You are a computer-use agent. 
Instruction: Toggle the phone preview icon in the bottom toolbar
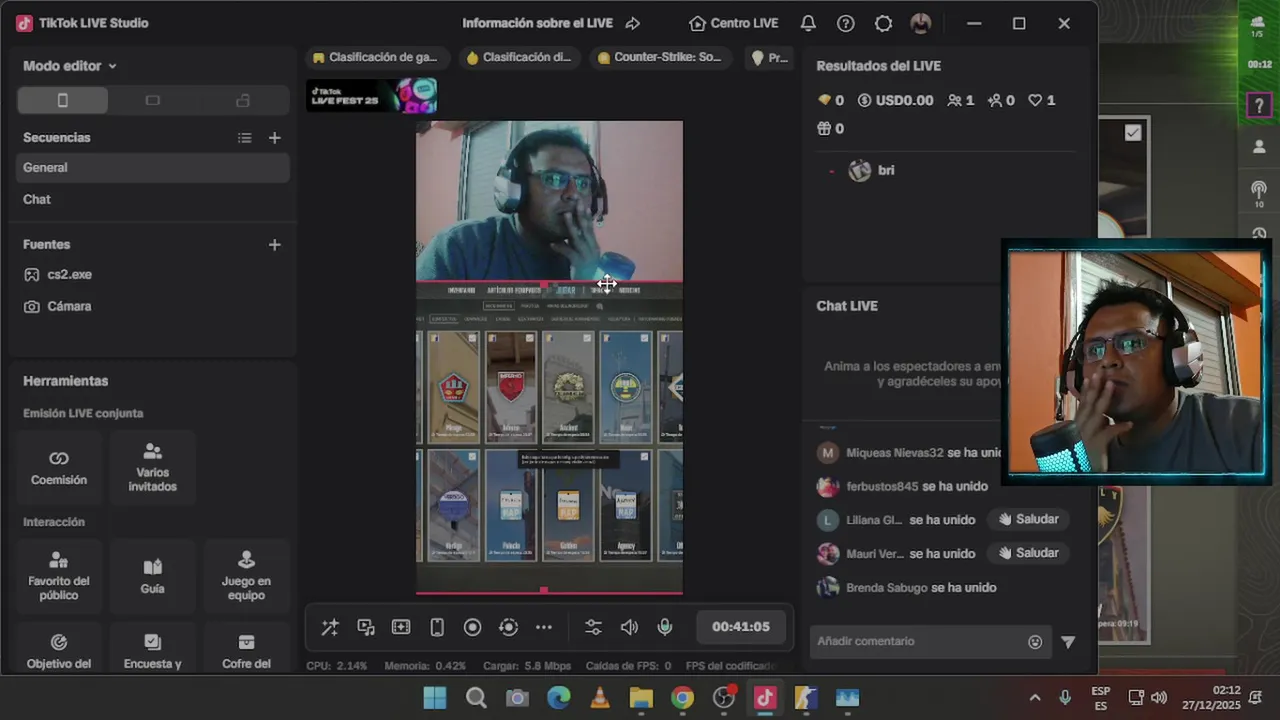pos(437,627)
